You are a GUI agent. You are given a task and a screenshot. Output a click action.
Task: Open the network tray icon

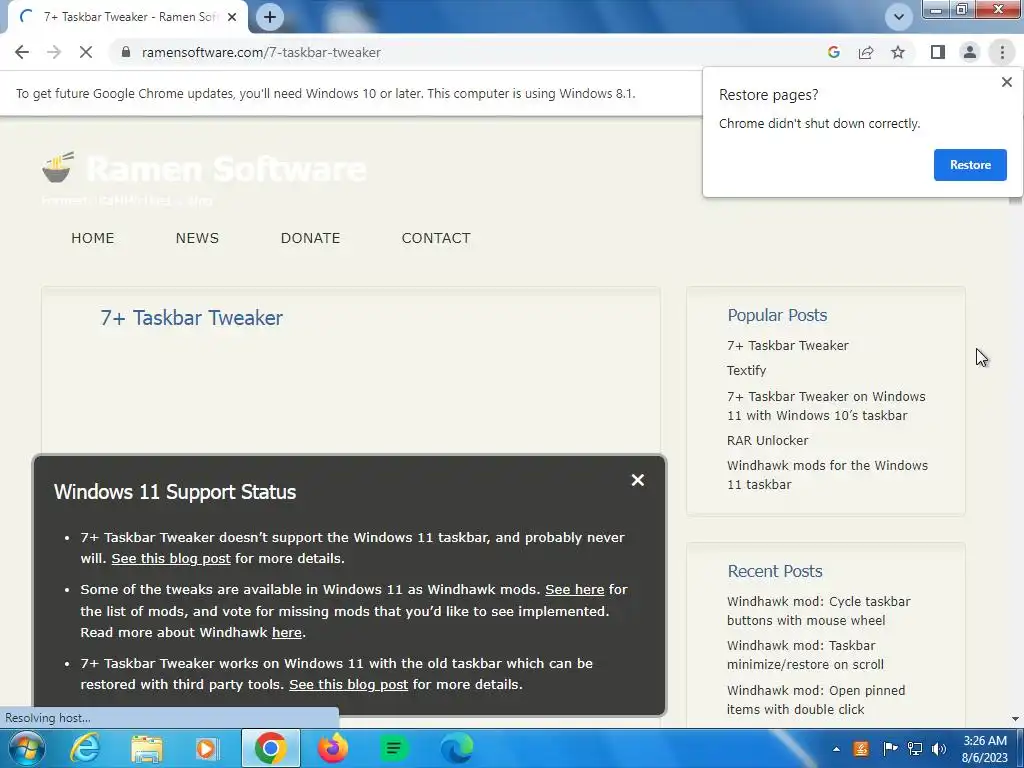pos(915,749)
